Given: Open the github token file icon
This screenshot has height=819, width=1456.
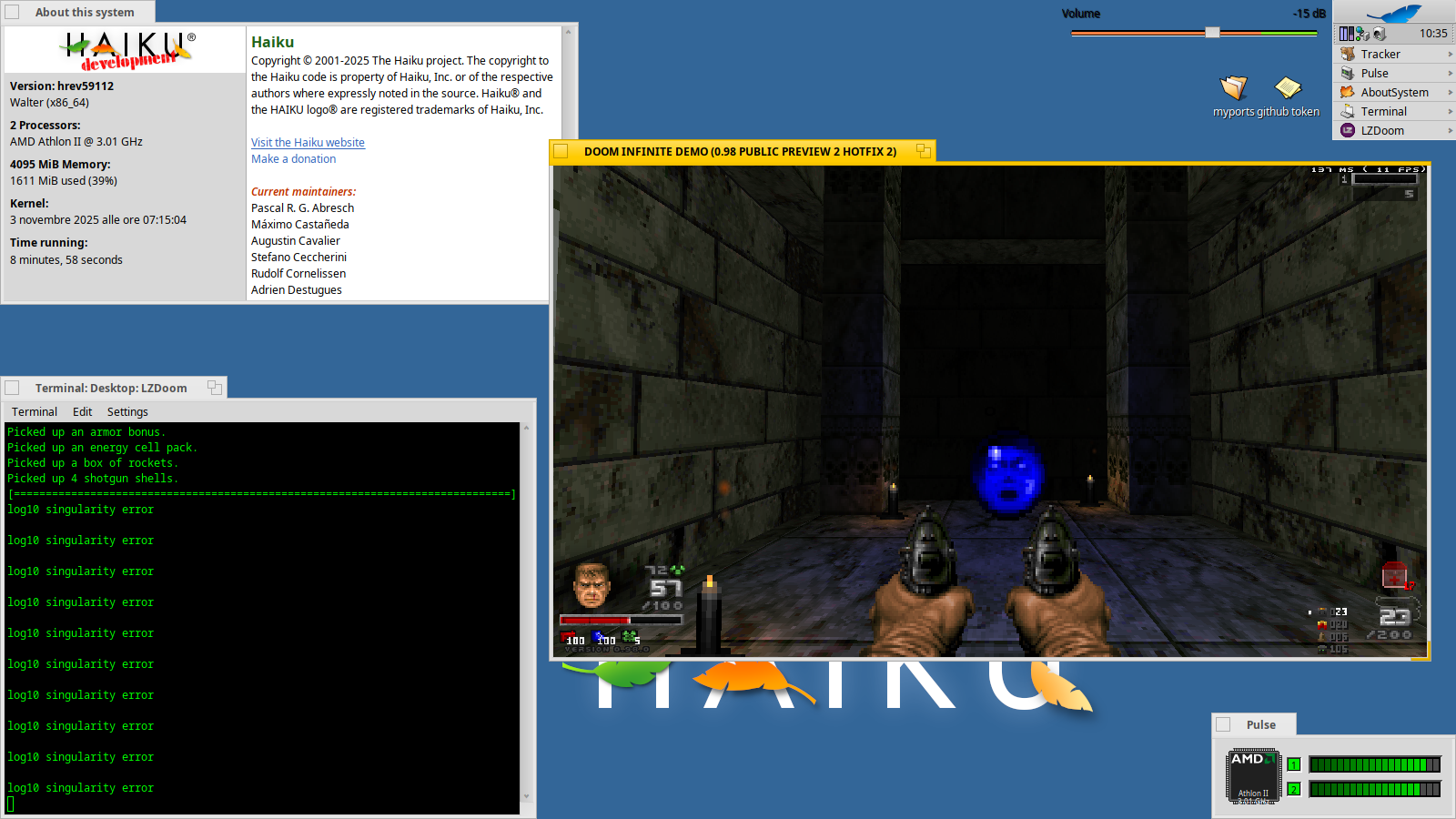Looking at the screenshot, I should pyautogui.click(x=1288, y=88).
